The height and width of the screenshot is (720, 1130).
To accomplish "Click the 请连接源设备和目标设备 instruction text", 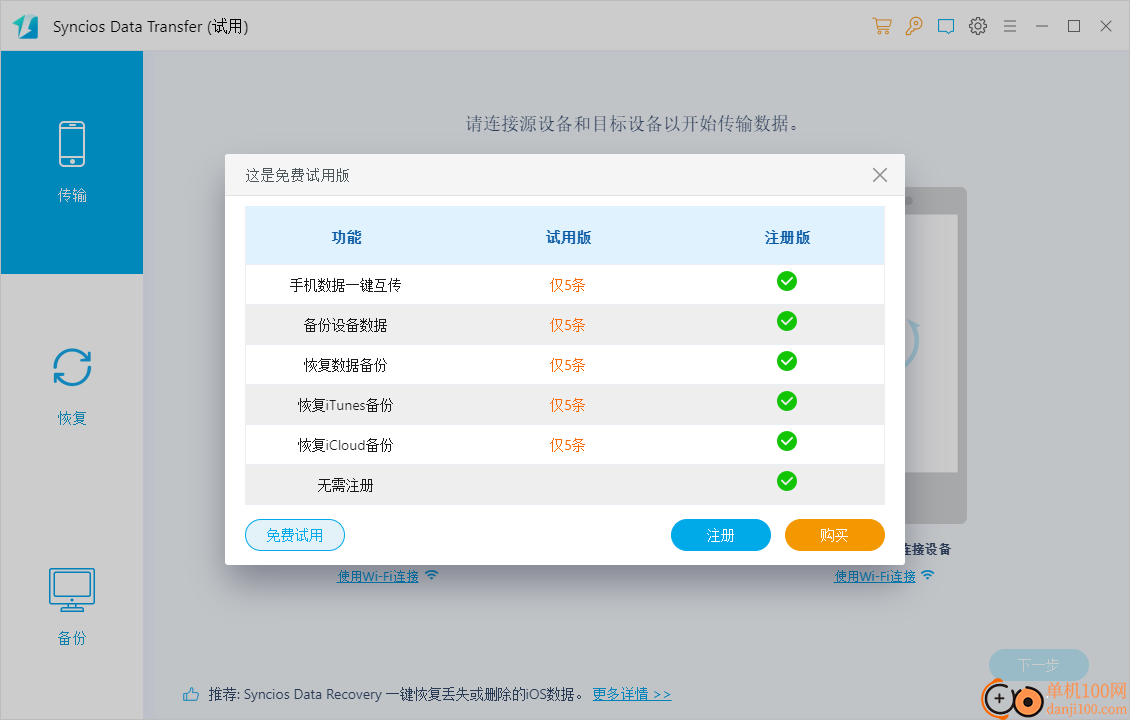I will tap(631, 123).
